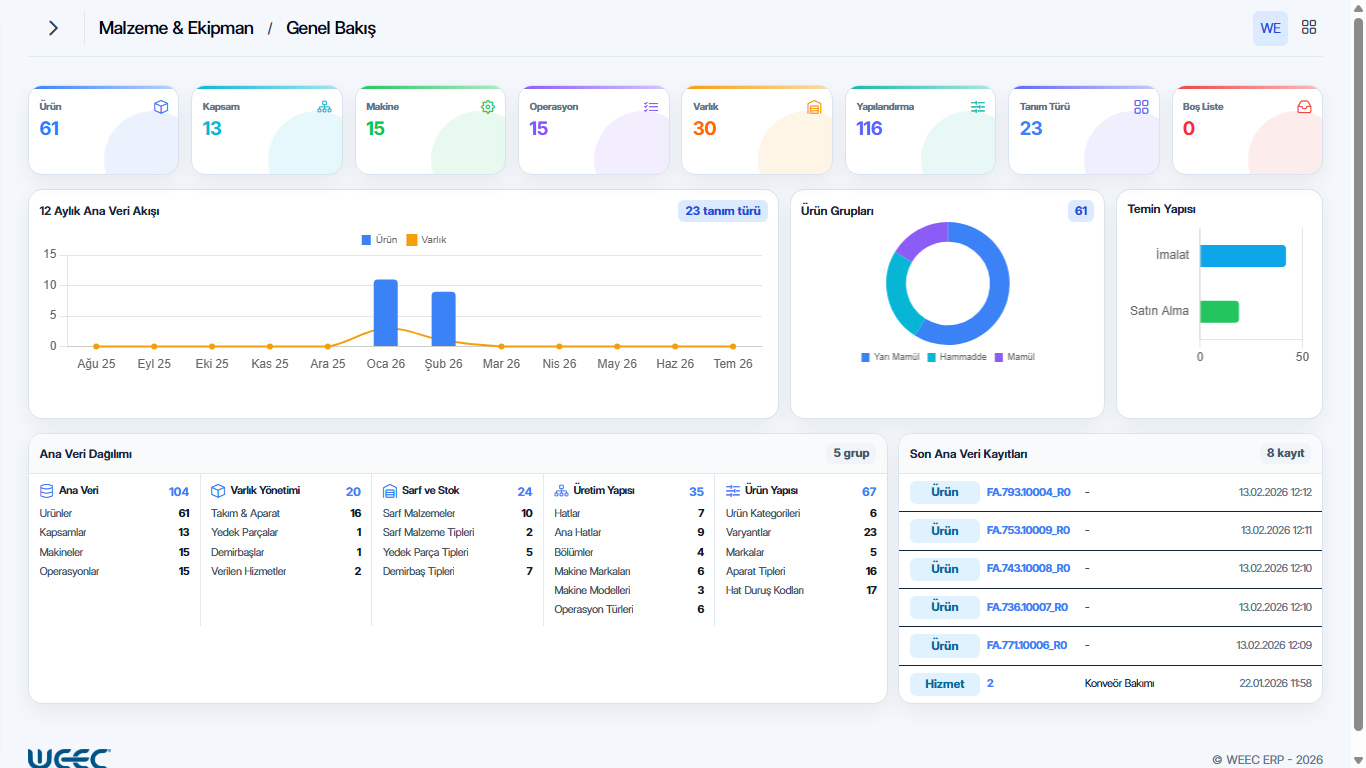The image size is (1366, 768).
Task: Toggle the Varlık series in chart legend
Action: tap(427, 240)
